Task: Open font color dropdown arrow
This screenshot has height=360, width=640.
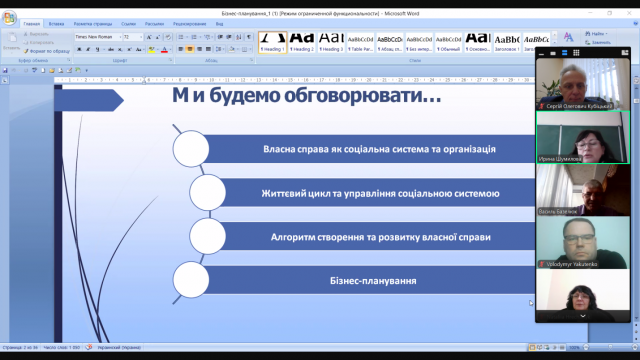Action: [170, 49]
